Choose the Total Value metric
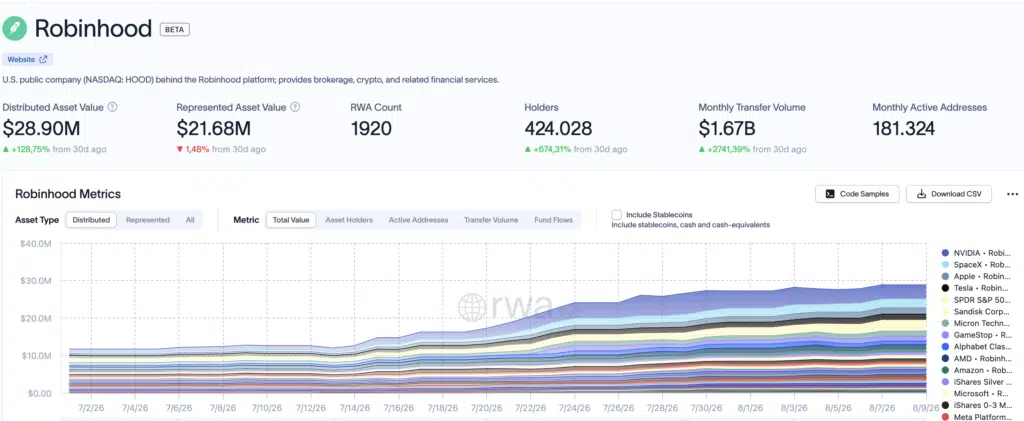The image size is (1024, 421). pos(291,220)
